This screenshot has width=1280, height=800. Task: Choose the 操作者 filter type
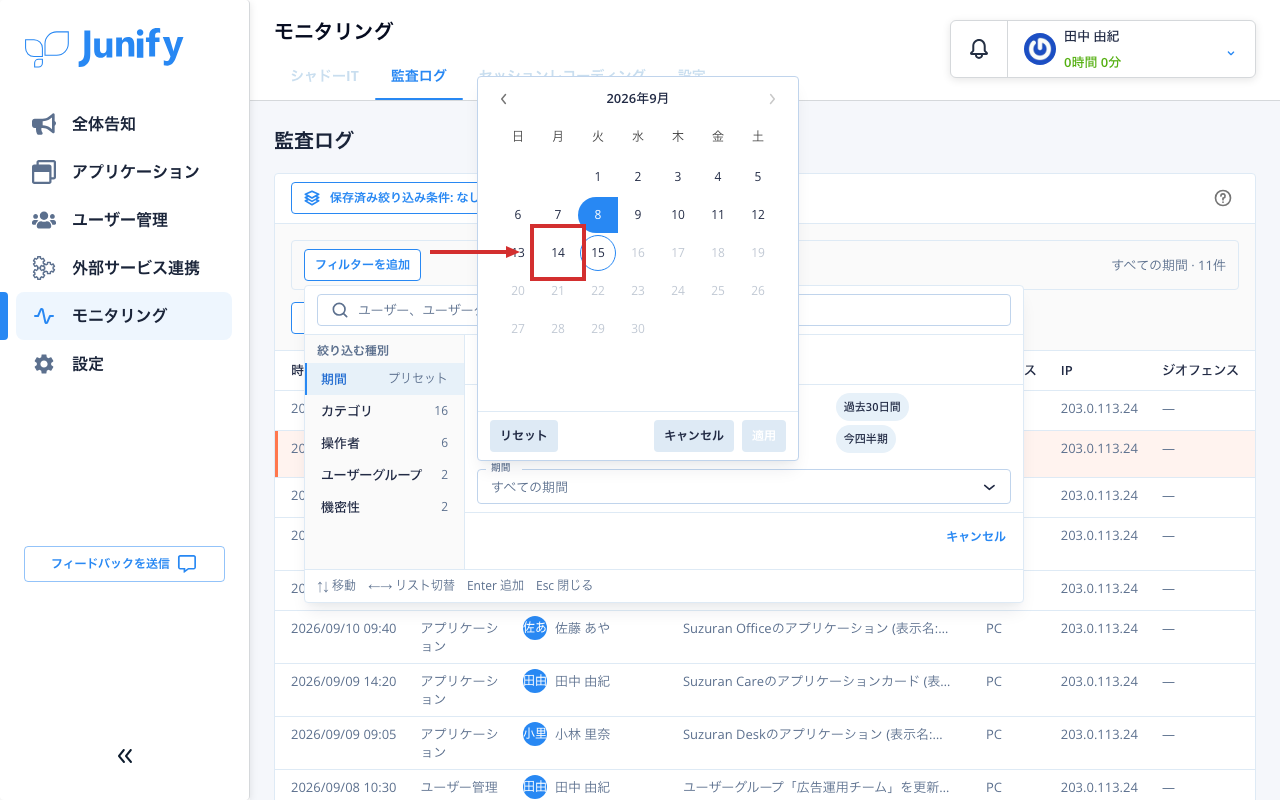pos(385,443)
